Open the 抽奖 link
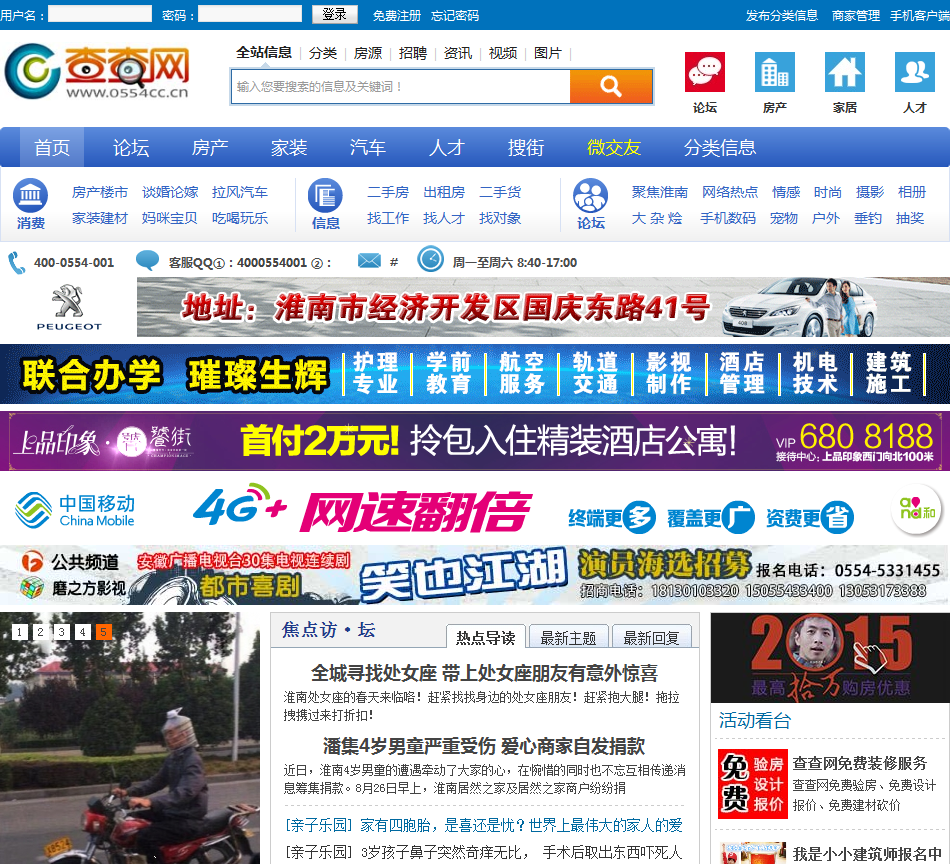The image size is (950, 864). pos(910,218)
